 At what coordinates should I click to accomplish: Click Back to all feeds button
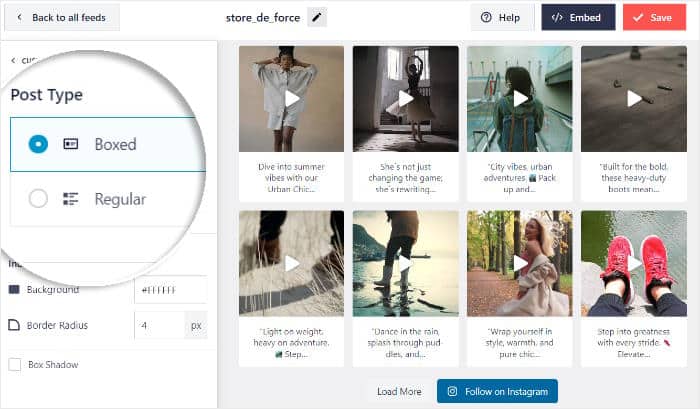pyautogui.click(x=62, y=17)
